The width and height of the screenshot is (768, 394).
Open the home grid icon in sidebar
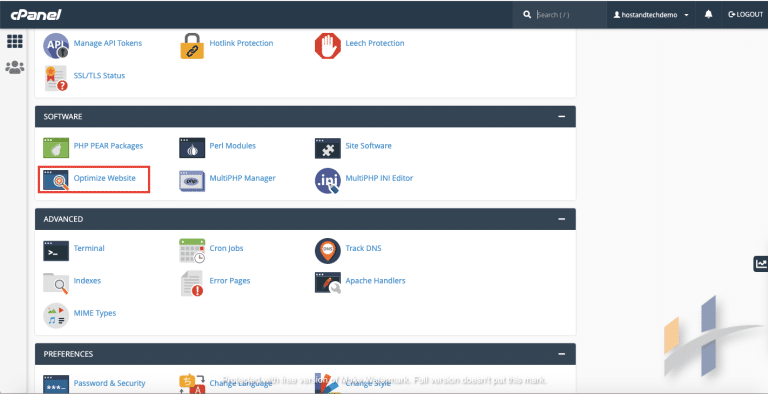tap(15, 42)
